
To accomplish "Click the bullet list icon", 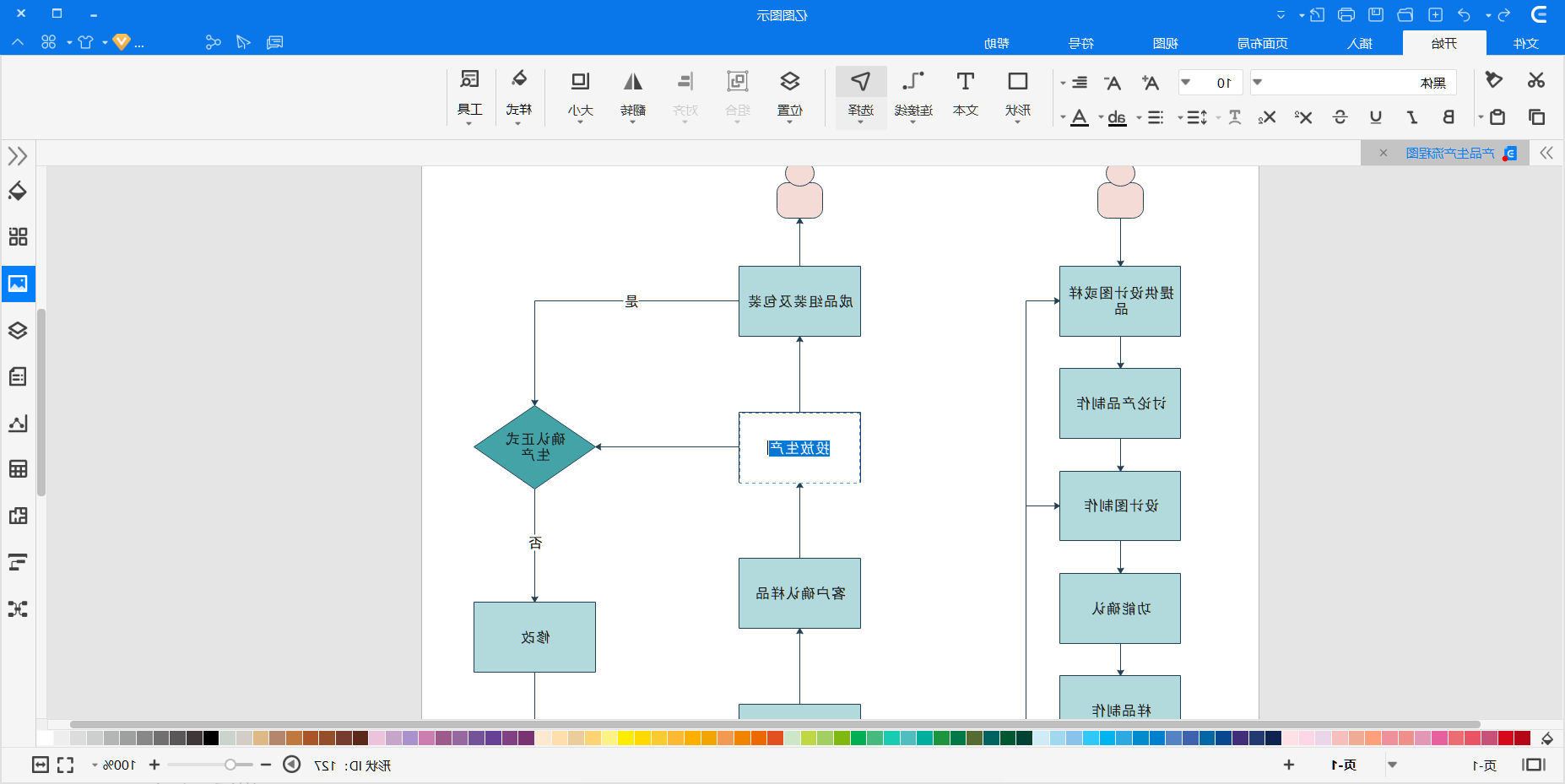I will tap(1156, 117).
